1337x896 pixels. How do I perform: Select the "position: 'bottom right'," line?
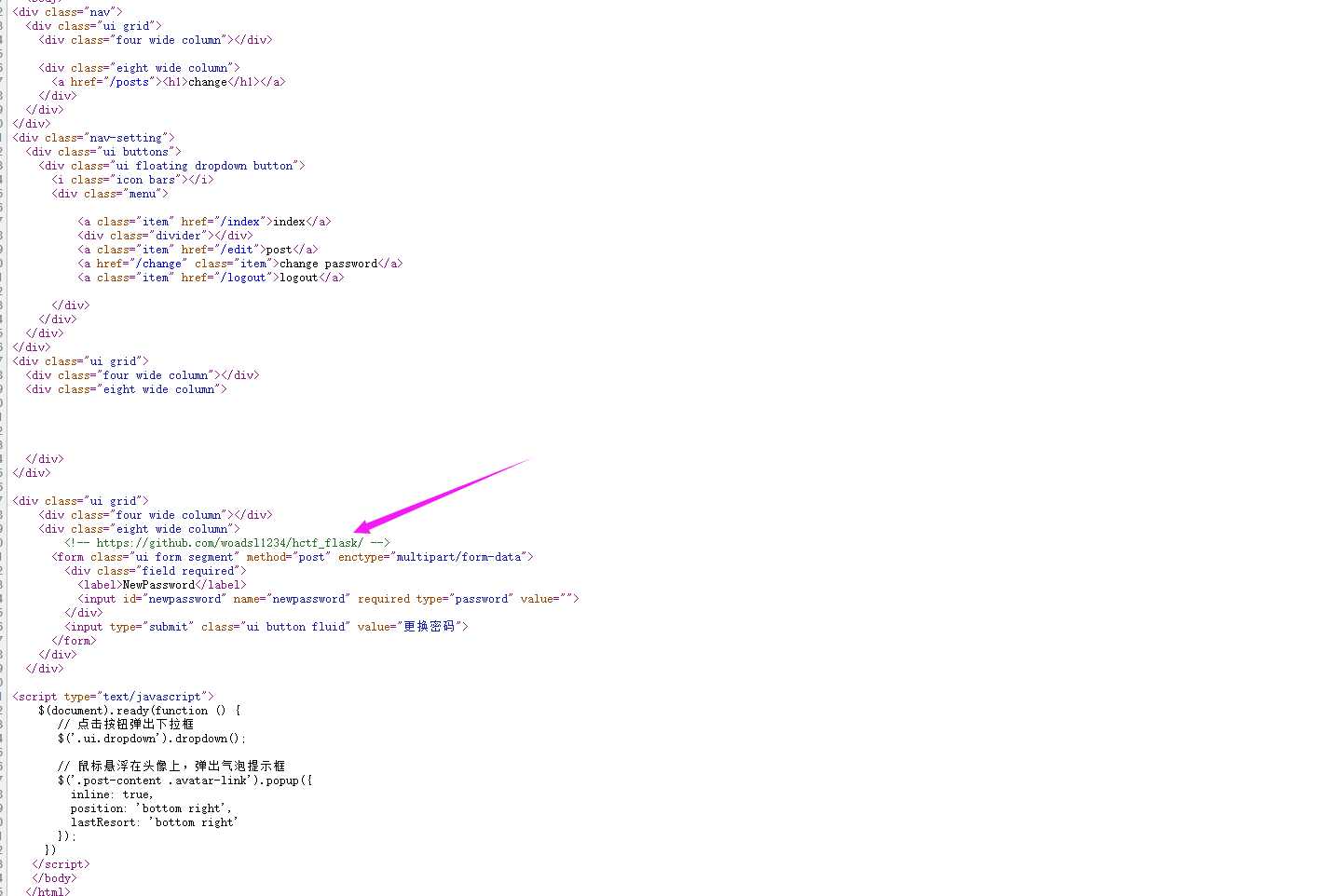point(151,808)
